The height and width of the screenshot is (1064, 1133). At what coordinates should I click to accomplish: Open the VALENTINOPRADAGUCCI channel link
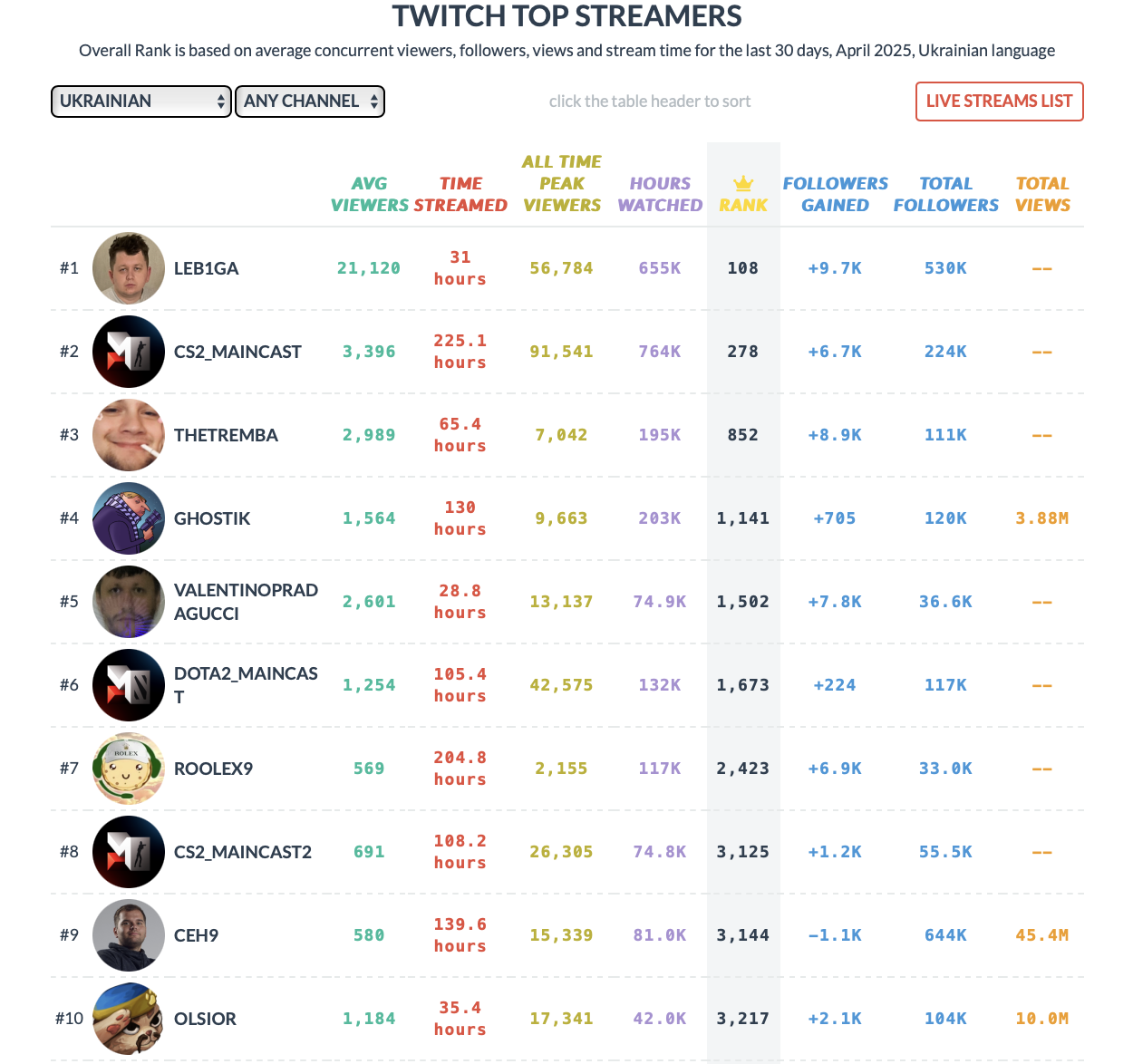(x=246, y=601)
